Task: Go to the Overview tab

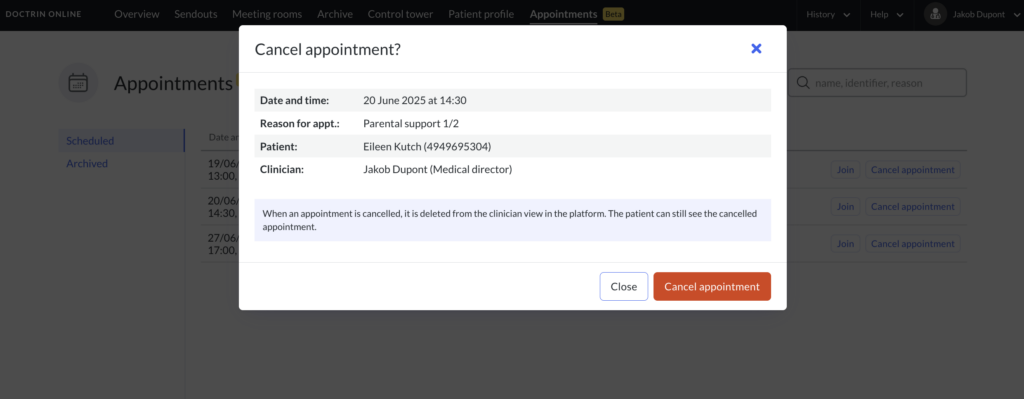Action: pyautogui.click(x=136, y=14)
